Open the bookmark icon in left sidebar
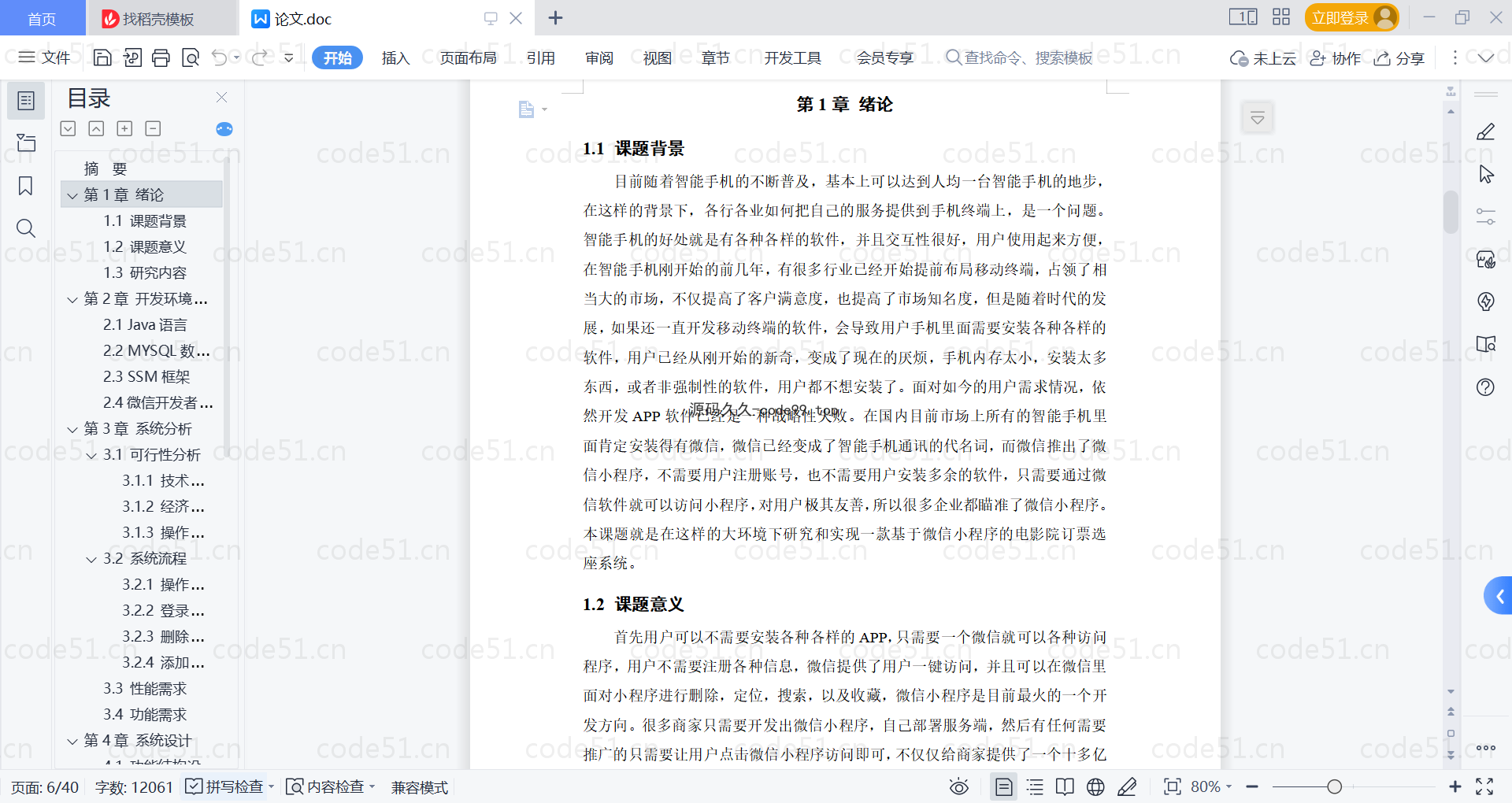The width and height of the screenshot is (1512, 803). coord(26,186)
